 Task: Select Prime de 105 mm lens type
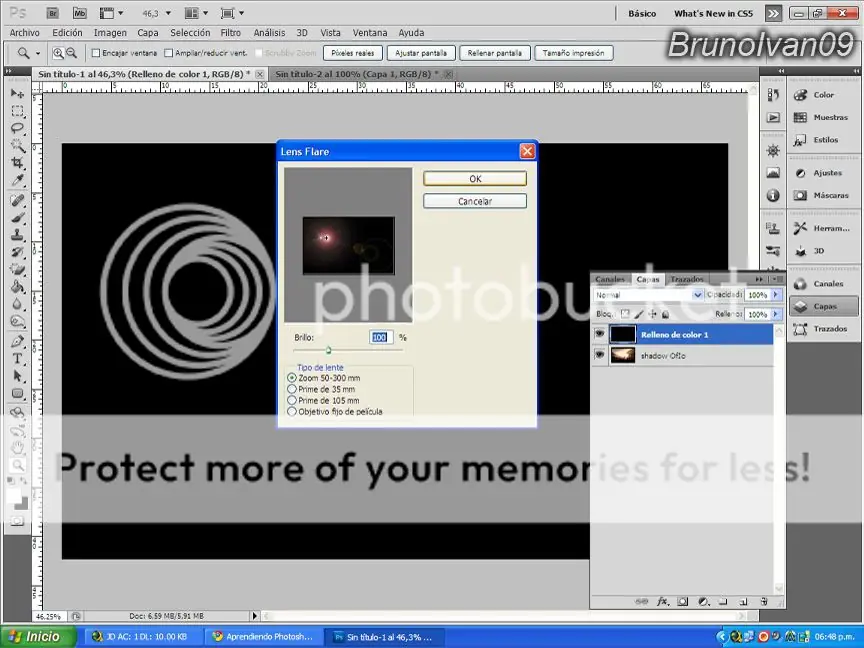coord(292,401)
